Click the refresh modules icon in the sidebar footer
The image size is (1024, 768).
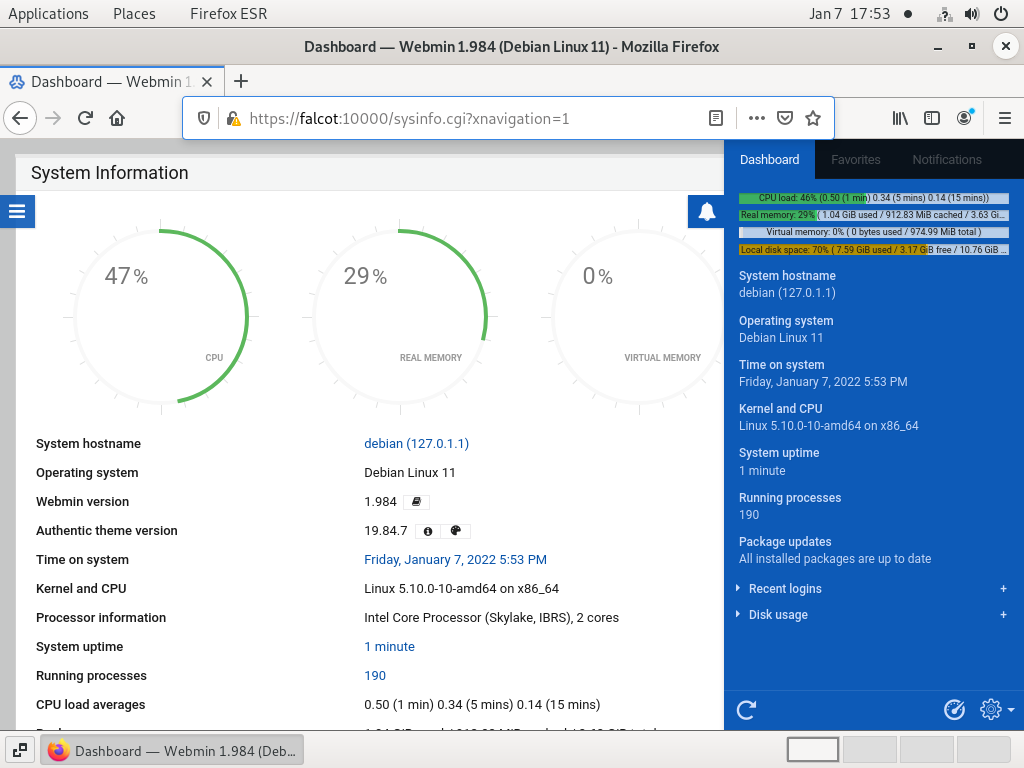[745, 710]
